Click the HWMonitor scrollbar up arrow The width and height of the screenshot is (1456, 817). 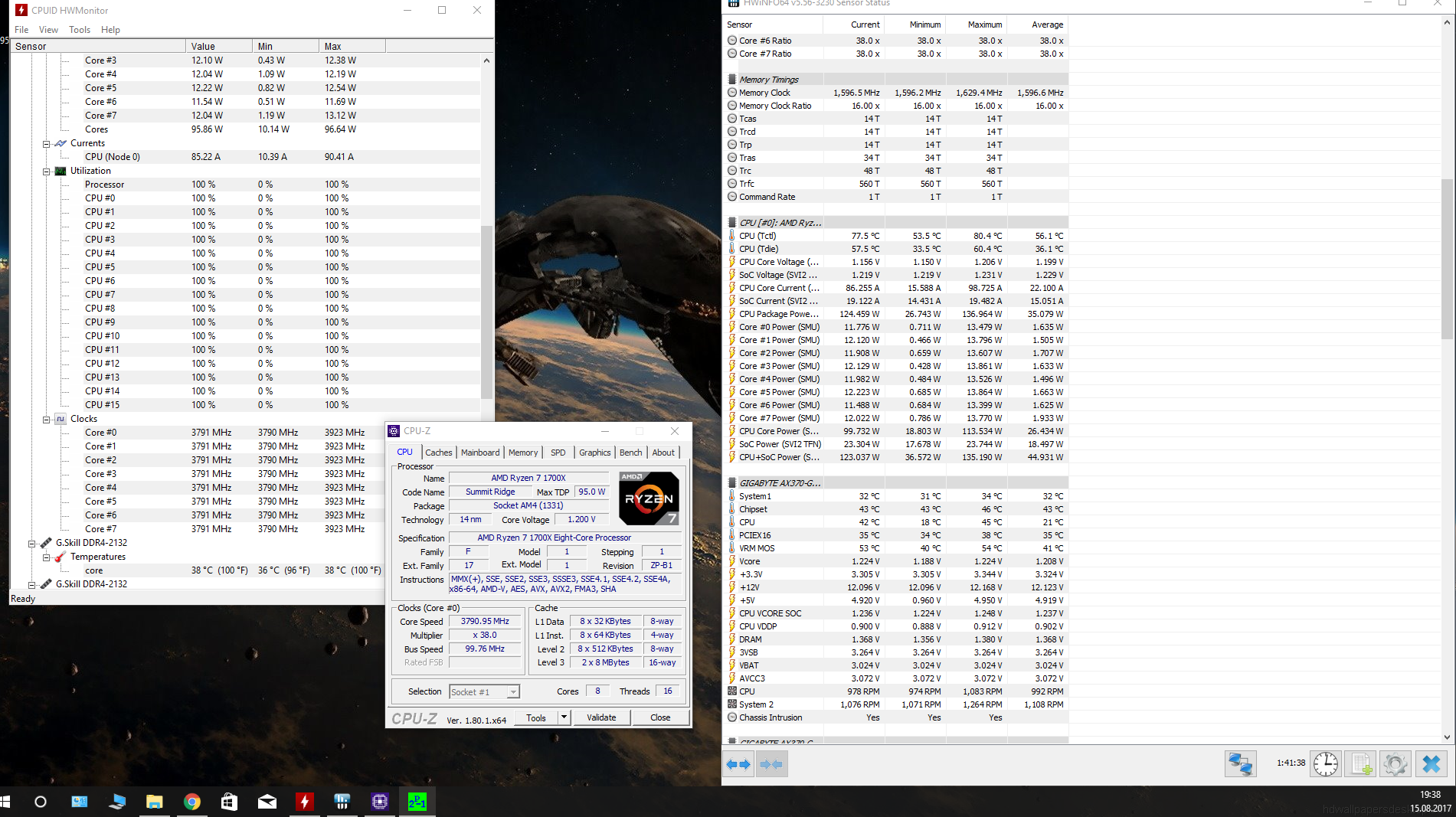click(486, 60)
